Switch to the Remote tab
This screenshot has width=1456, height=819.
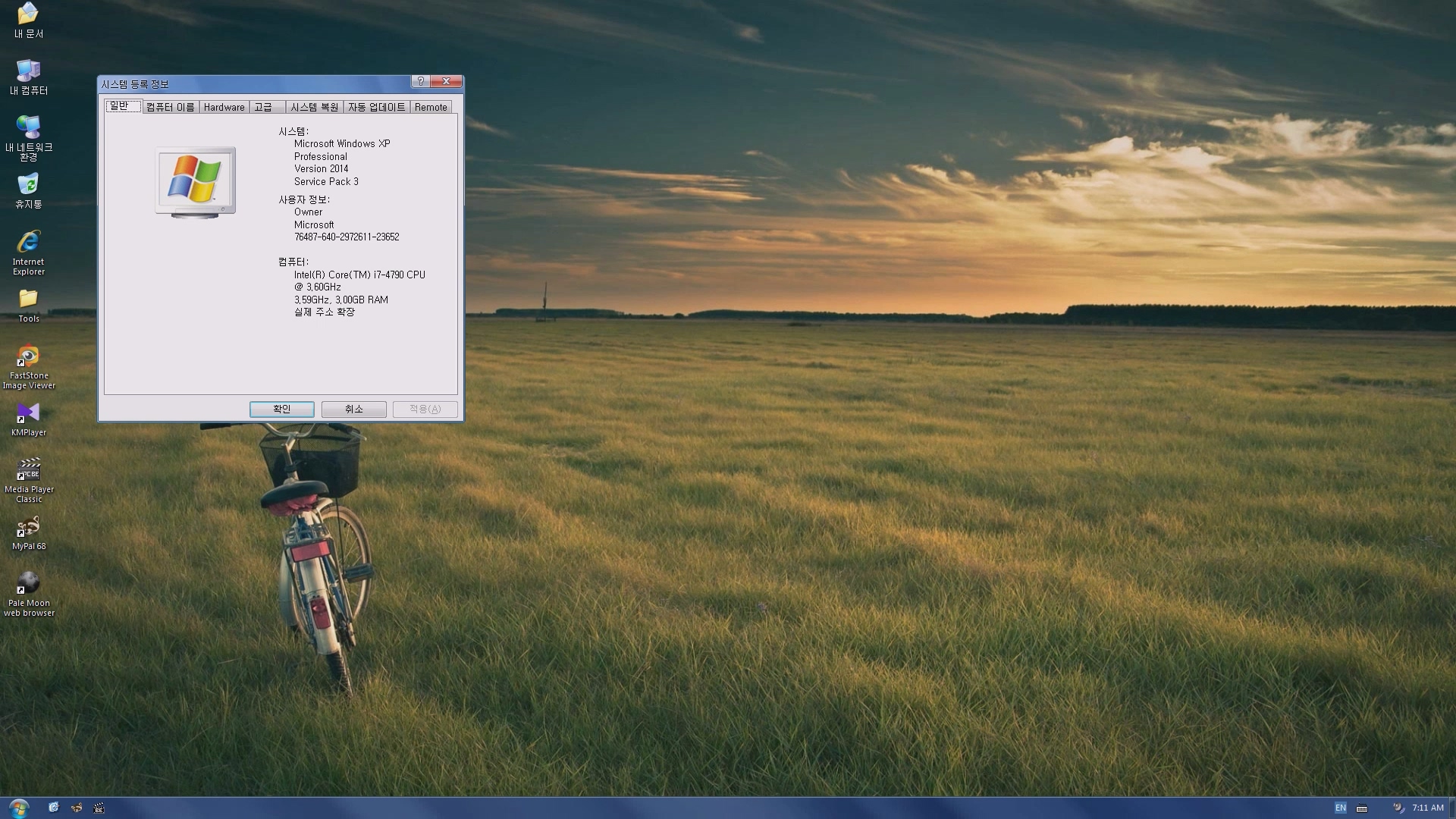point(431,107)
